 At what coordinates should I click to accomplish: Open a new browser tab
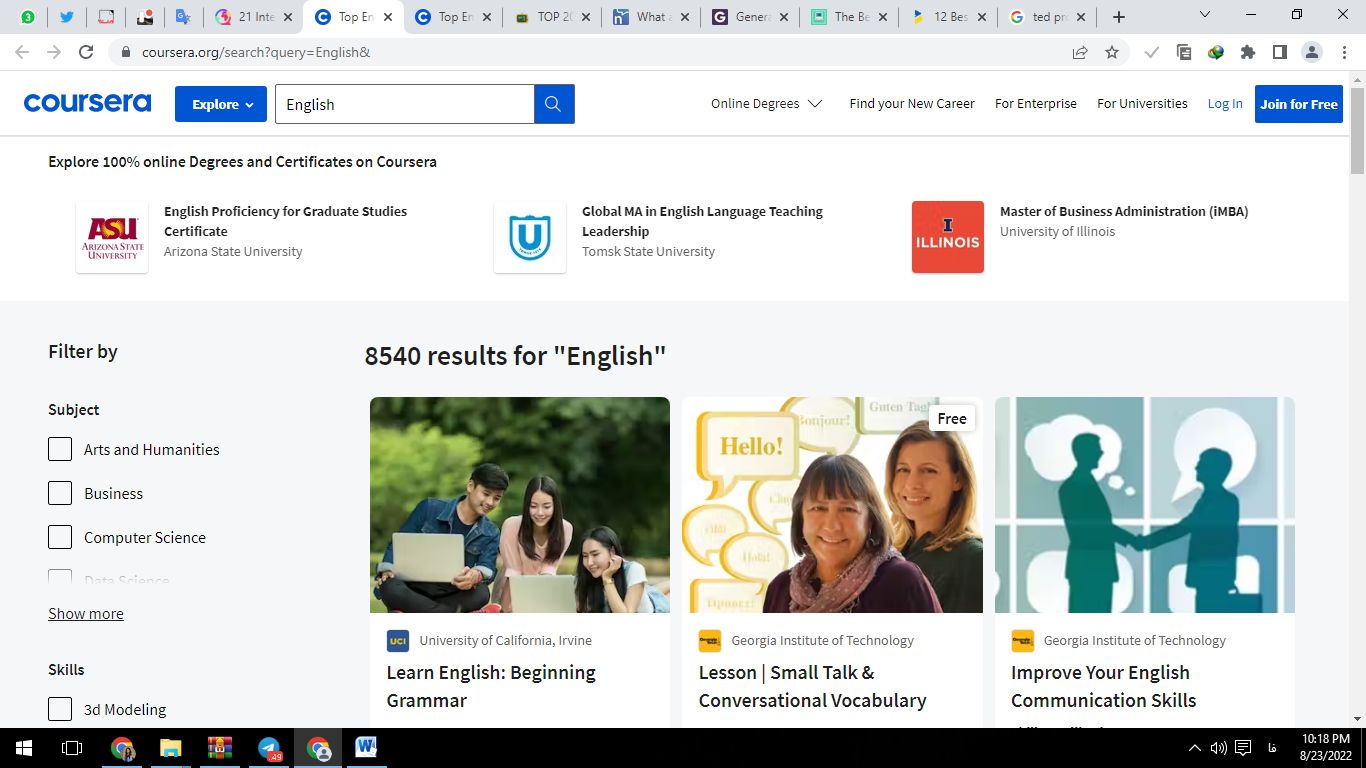coord(1119,17)
